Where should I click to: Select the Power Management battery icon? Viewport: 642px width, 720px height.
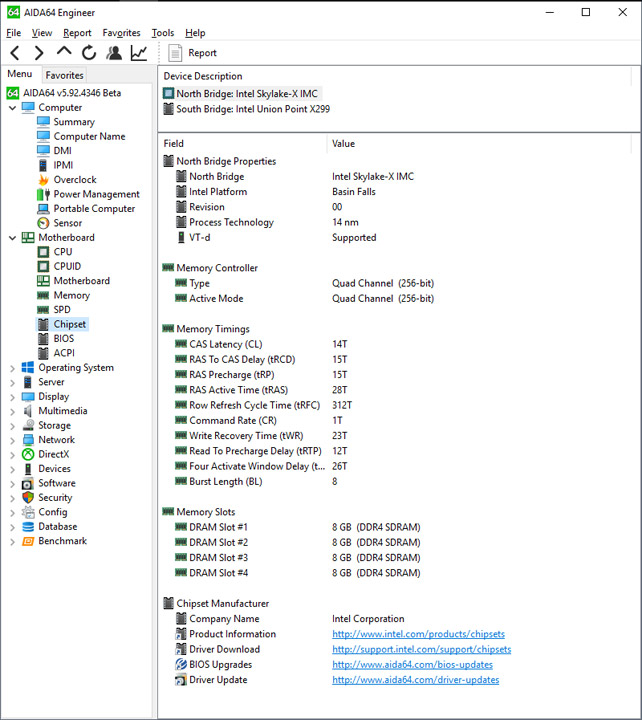(43, 194)
